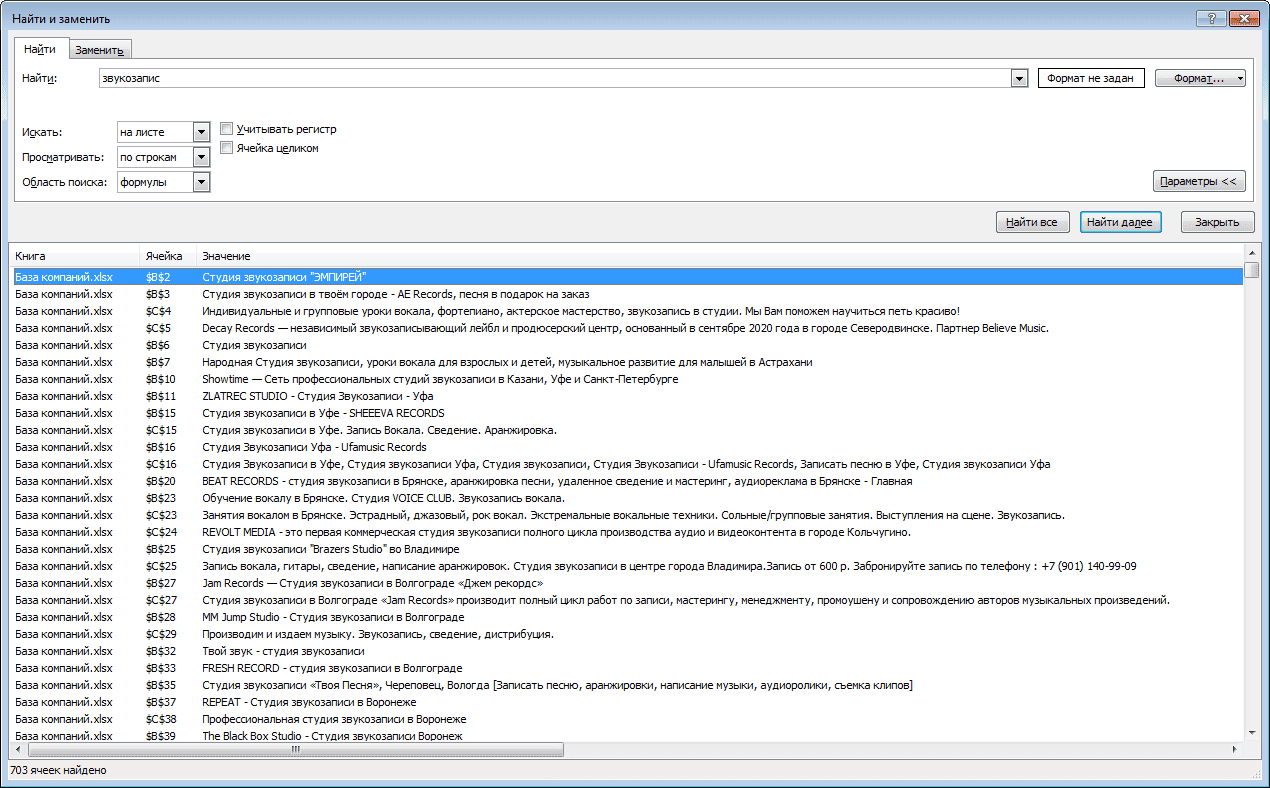Image resolution: width=1270 pixels, height=788 pixels.
Task: Select result row $C$5 Decay Records
Action: 627,328
